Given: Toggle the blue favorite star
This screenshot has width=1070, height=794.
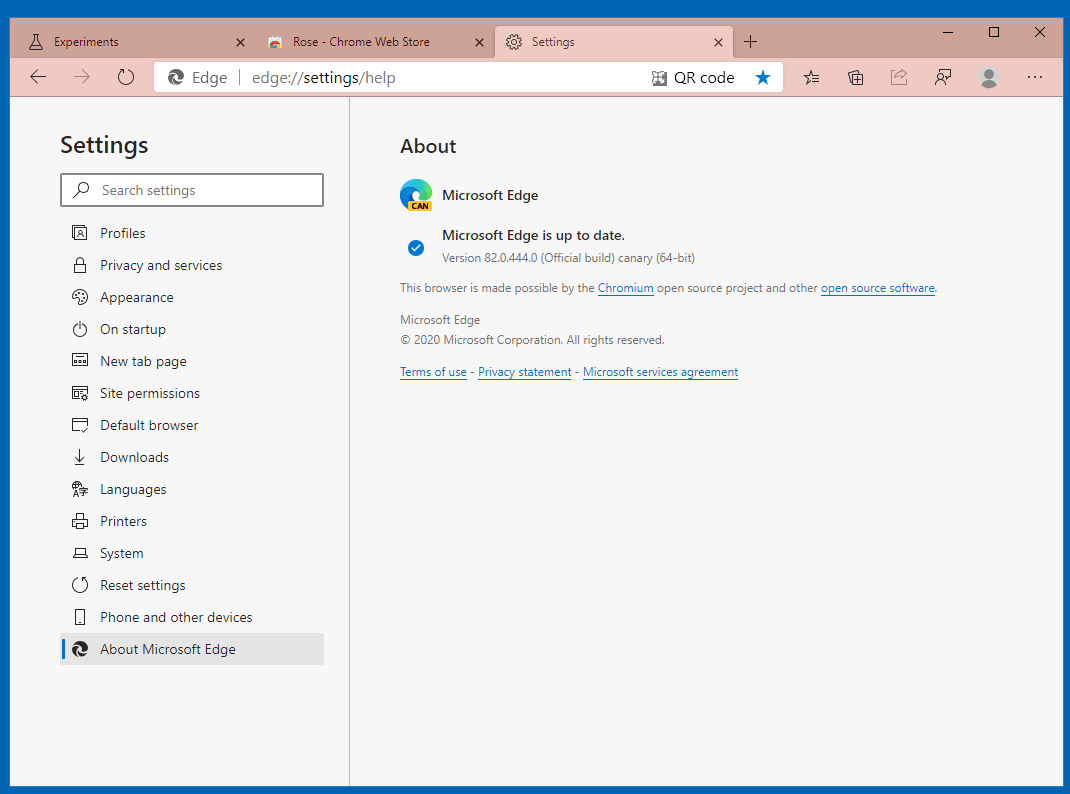Looking at the screenshot, I should pos(763,78).
